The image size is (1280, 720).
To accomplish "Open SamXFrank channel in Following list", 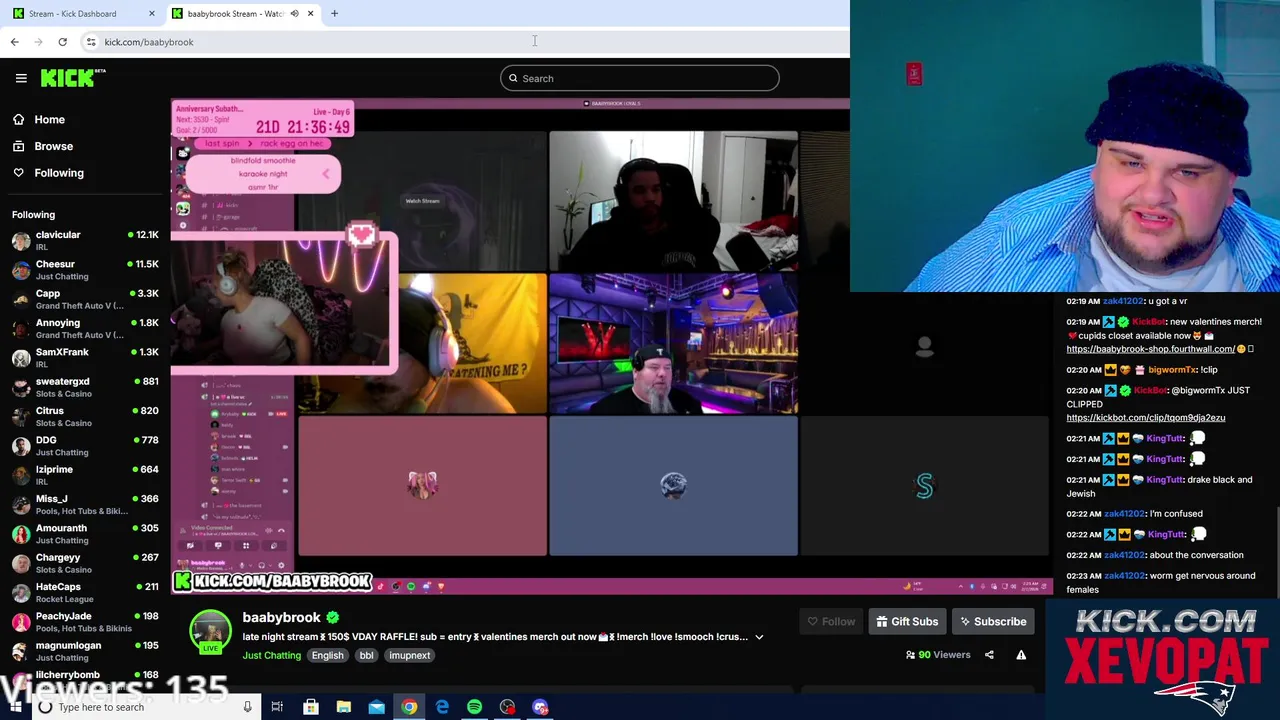I will point(84,358).
